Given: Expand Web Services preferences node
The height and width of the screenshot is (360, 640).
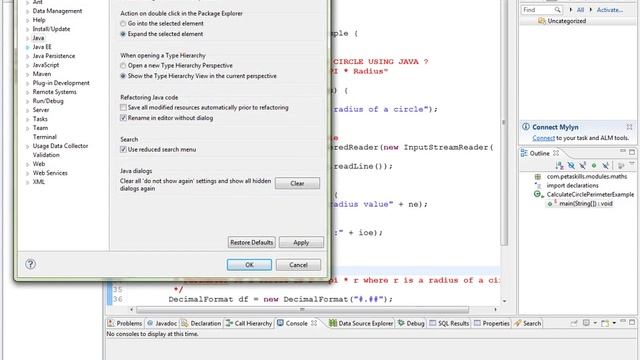Looking at the screenshot, I should pyautogui.click(x=28, y=173).
